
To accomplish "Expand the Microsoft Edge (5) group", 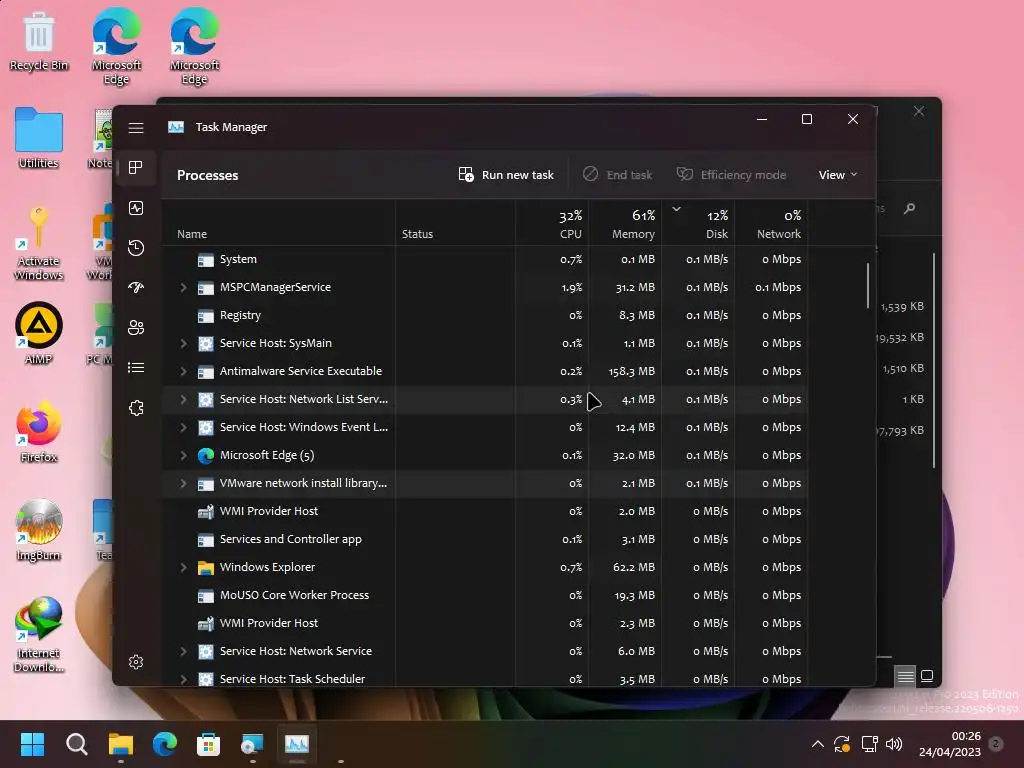I will click(x=184, y=455).
